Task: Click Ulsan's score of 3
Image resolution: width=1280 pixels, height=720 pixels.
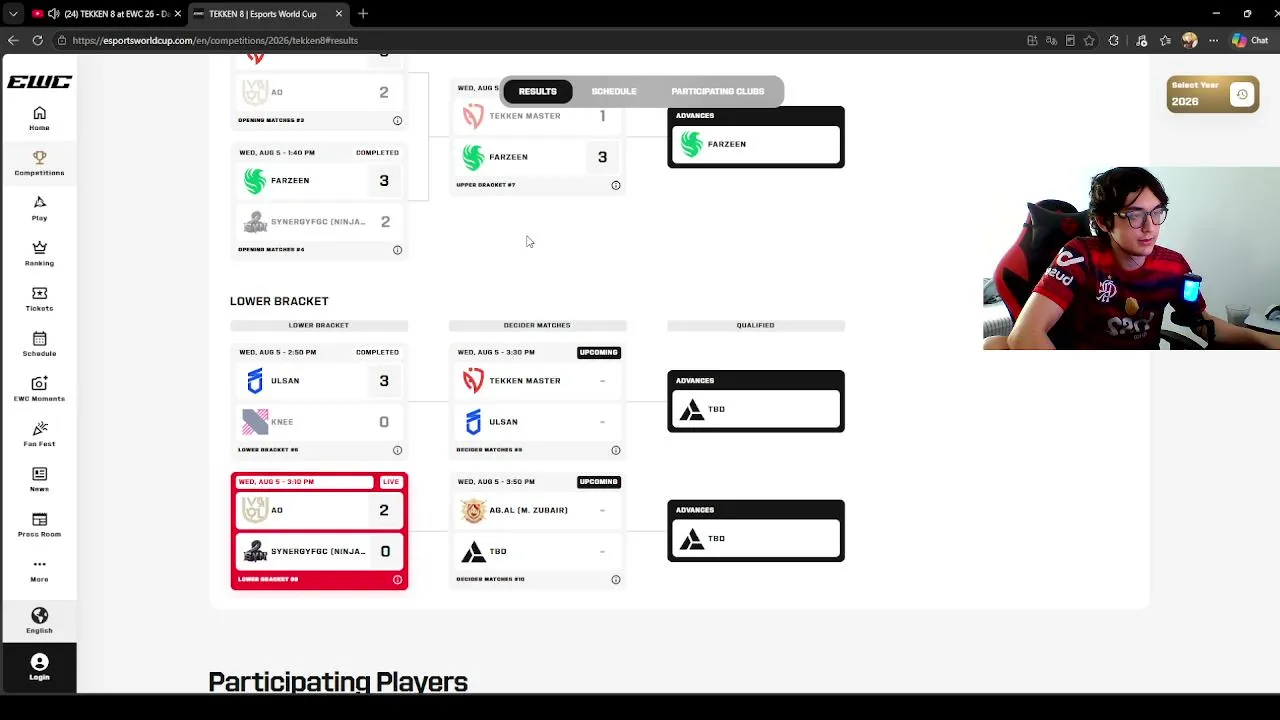Action: (384, 381)
